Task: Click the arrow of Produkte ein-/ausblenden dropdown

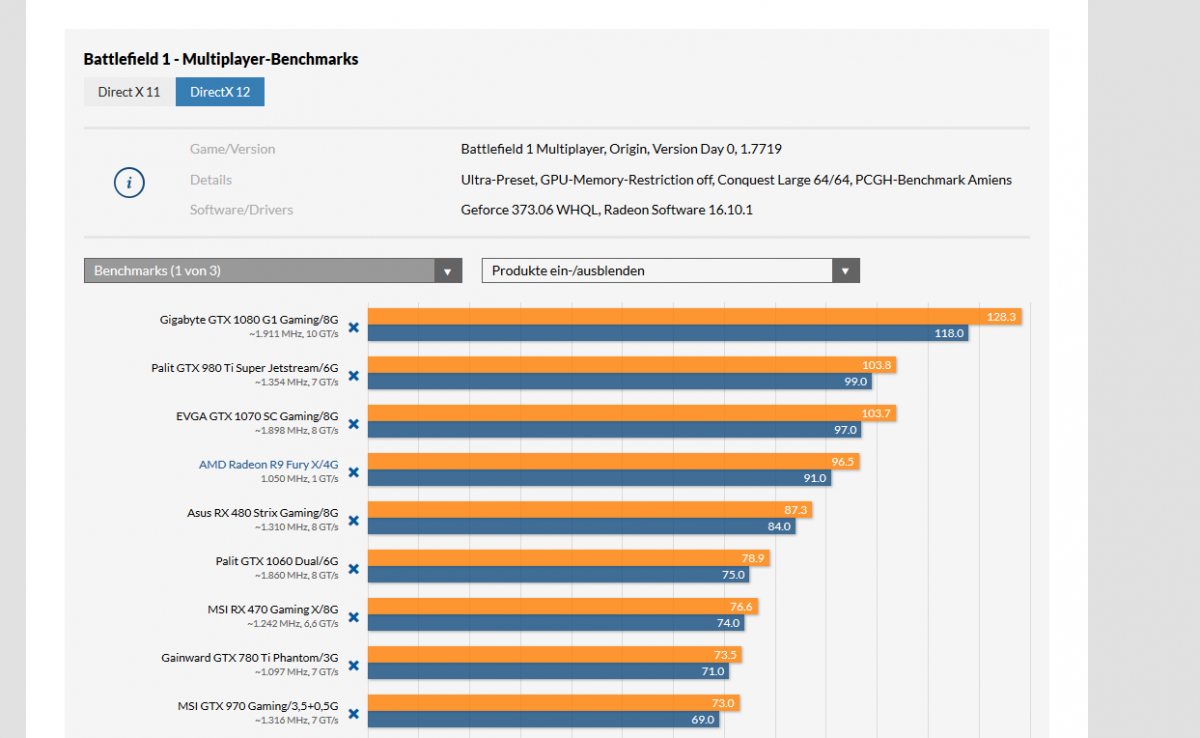Action: [846, 271]
